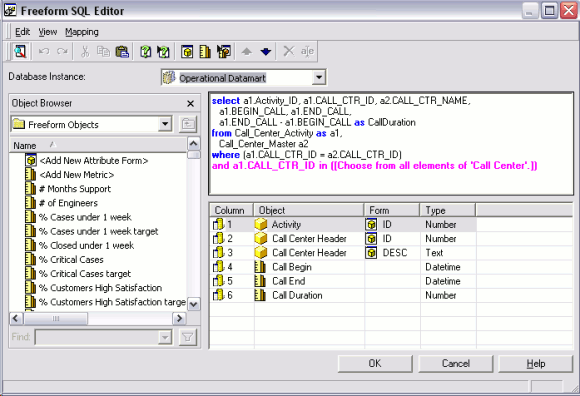Click the Paste clipboard icon

(x=122, y=51)
